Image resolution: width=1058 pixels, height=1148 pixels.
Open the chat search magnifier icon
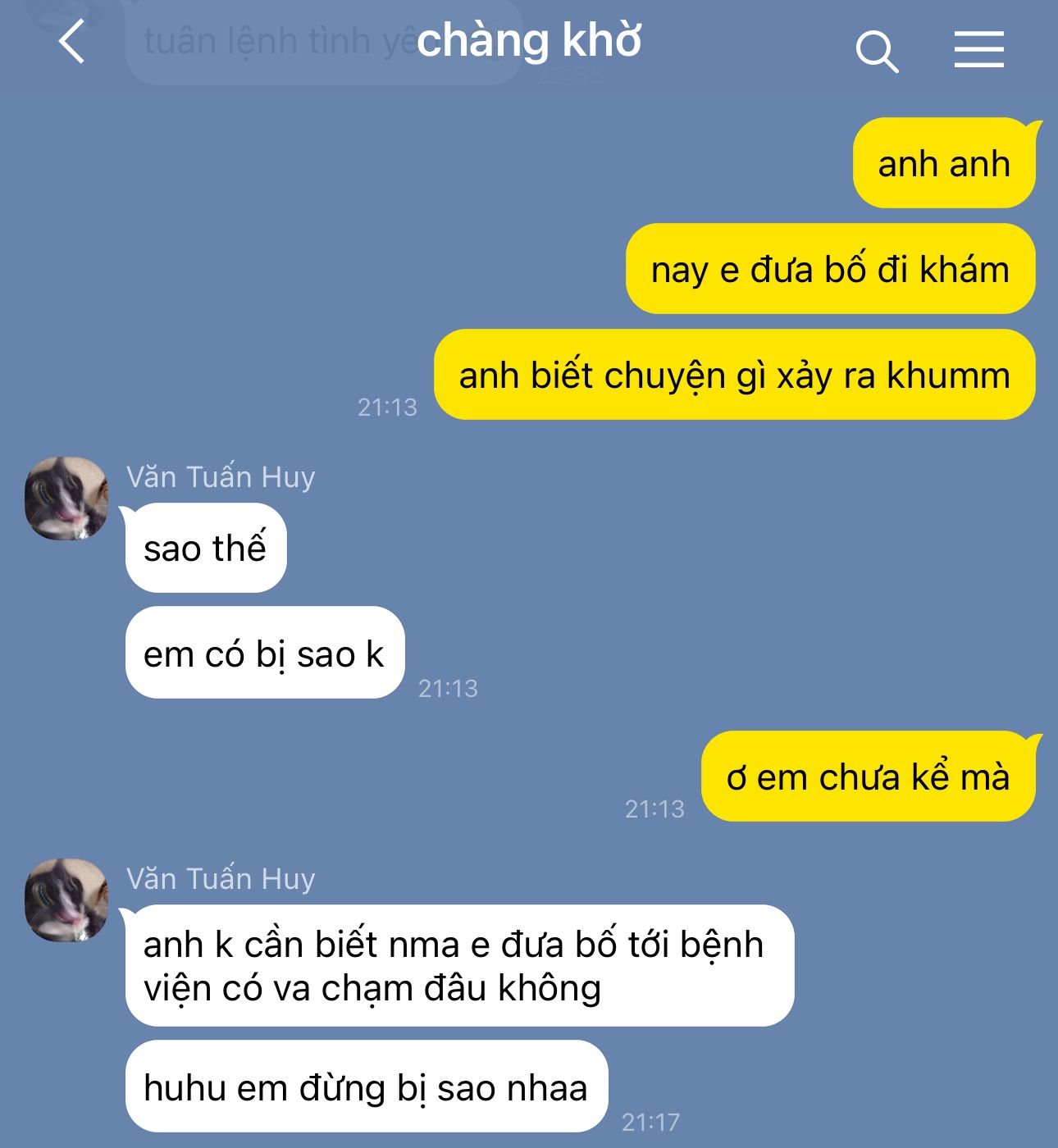877,52
